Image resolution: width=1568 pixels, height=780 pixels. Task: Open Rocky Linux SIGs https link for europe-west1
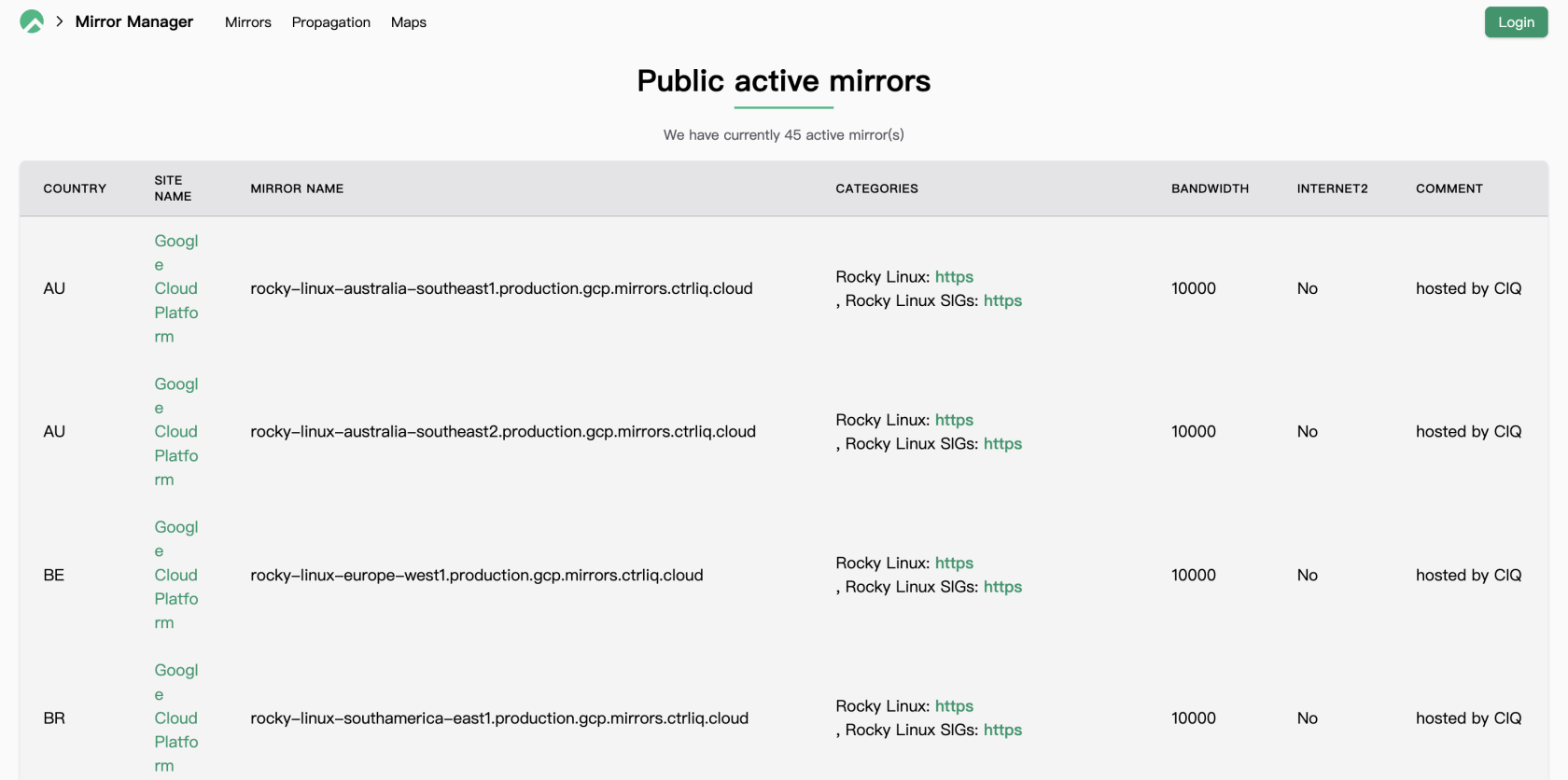tap(1002, 587)
